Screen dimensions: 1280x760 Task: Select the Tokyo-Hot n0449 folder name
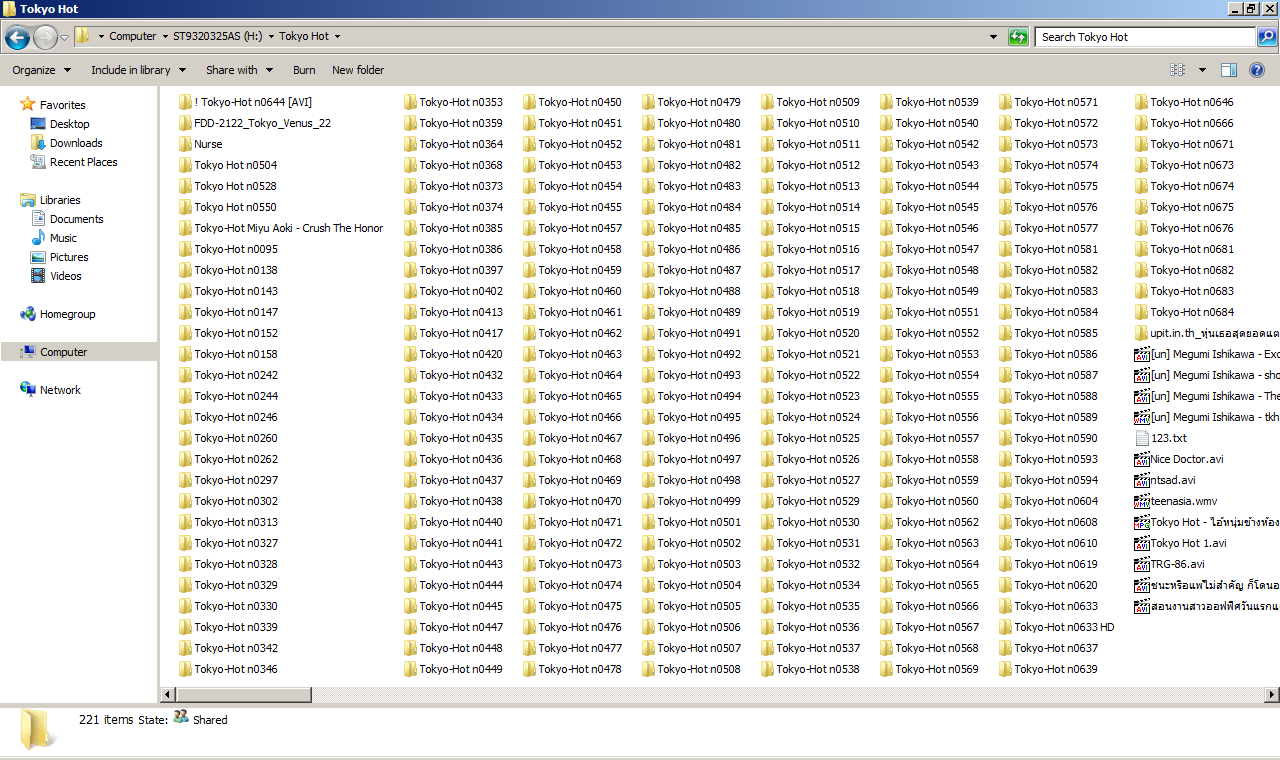point(461,669)
